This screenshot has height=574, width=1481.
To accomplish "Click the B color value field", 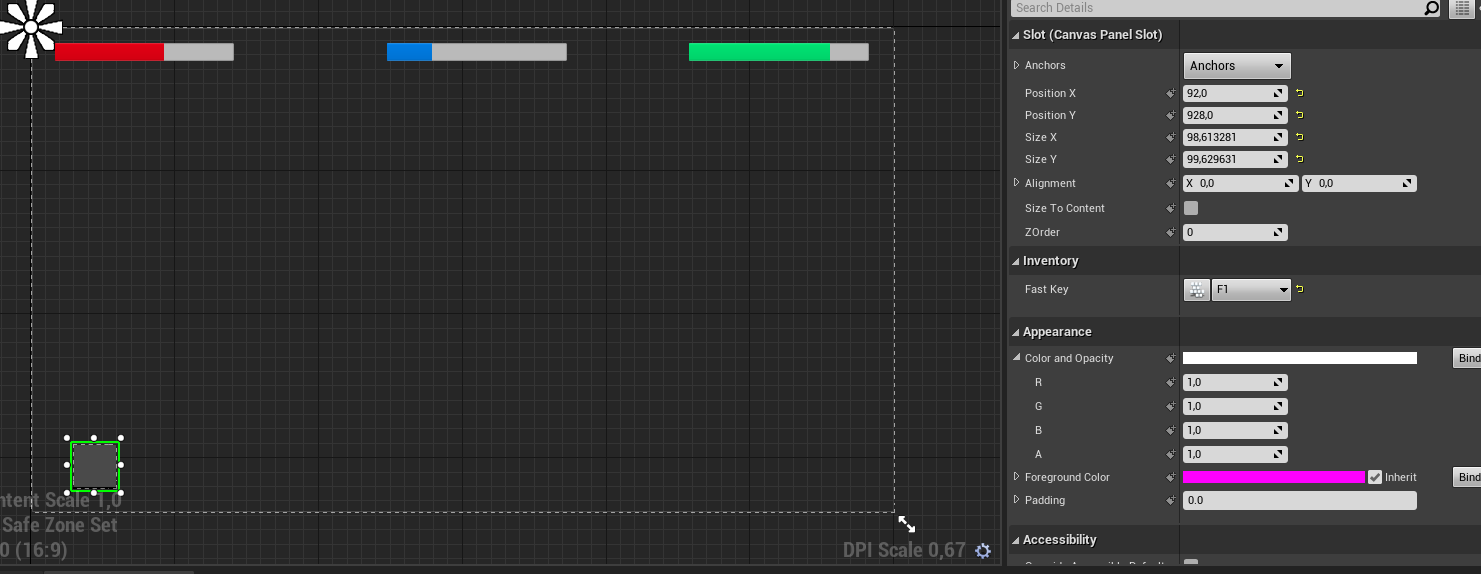I will pyautogui.click(x=1235, y=430).
